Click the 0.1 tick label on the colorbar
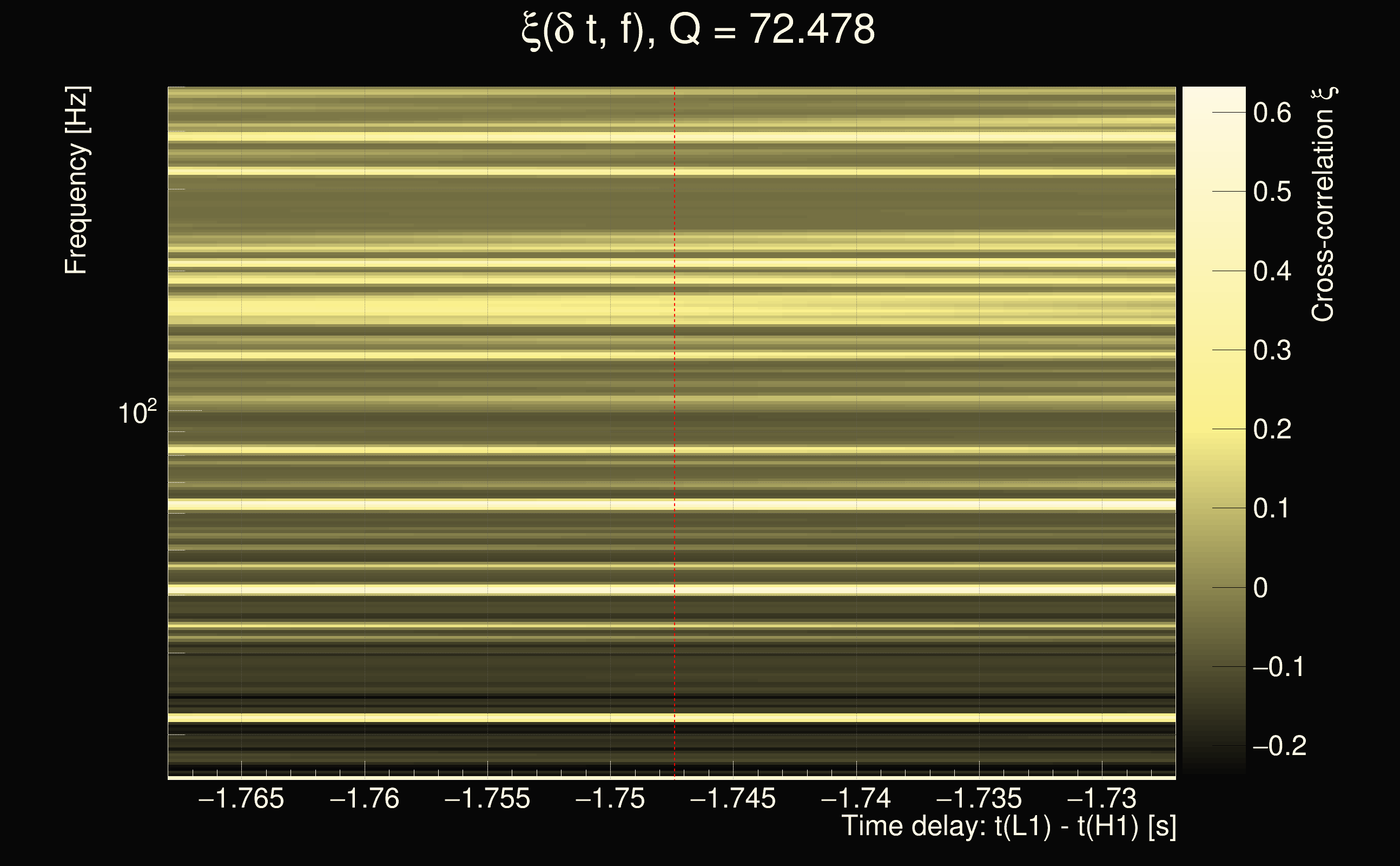1400x866 pixels. (x=1272, y=509)
